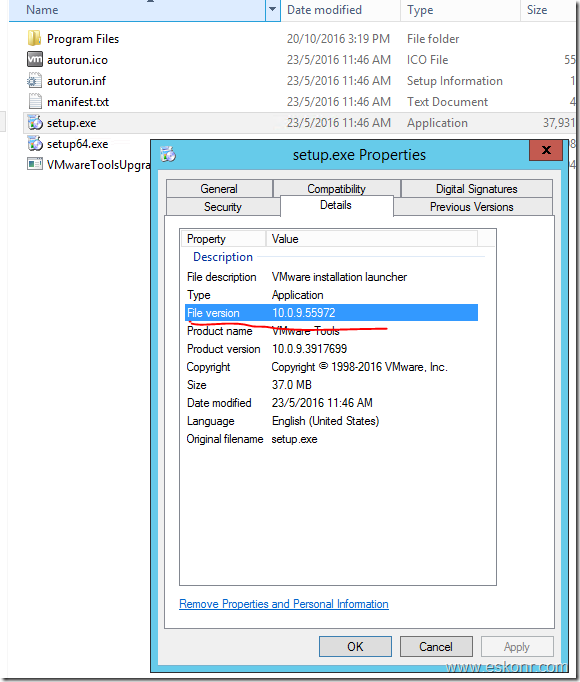The height and width of the screenshot is (682, 580).
Task: Click Remove Properties and Personal Information link
Action: point(284,604)
